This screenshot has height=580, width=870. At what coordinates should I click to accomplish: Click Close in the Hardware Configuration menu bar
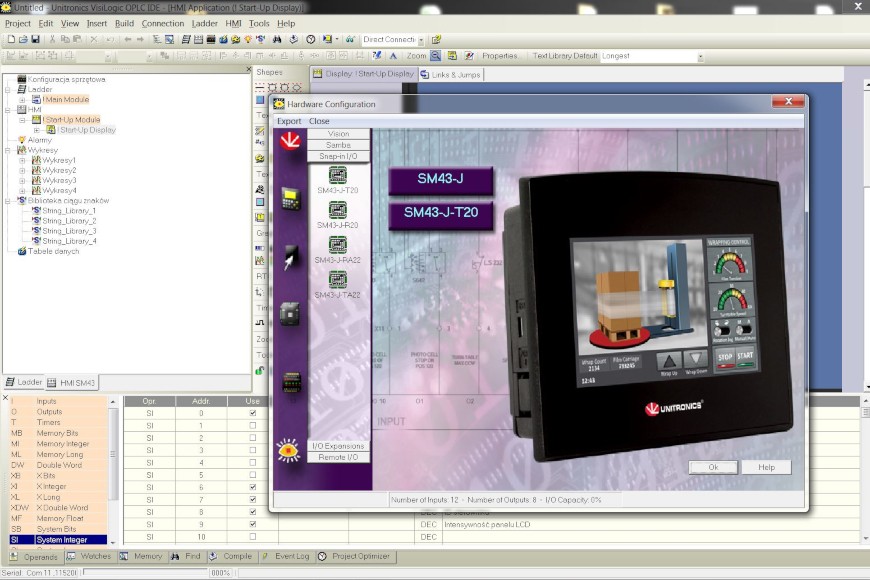319,121
